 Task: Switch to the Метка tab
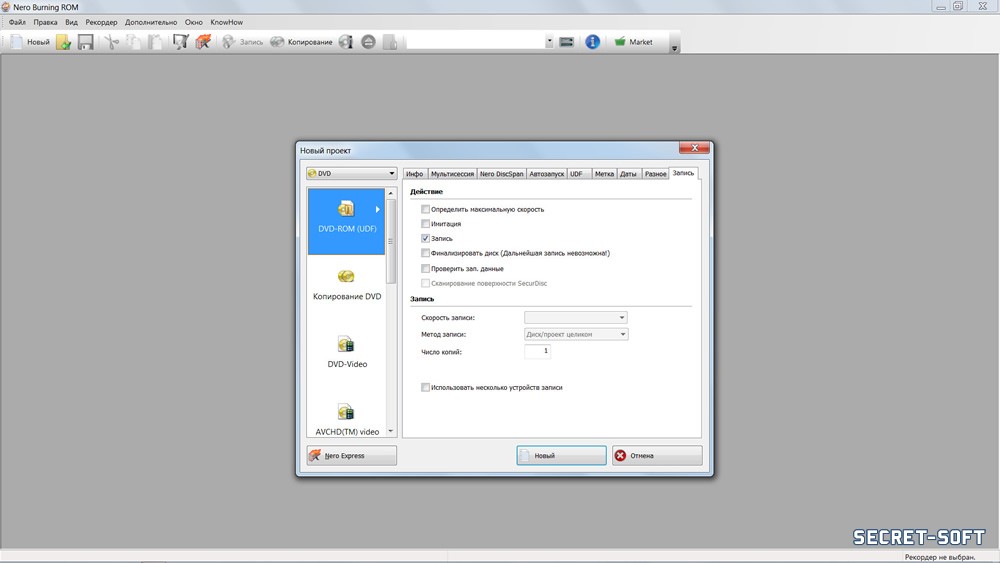(604, 174)
